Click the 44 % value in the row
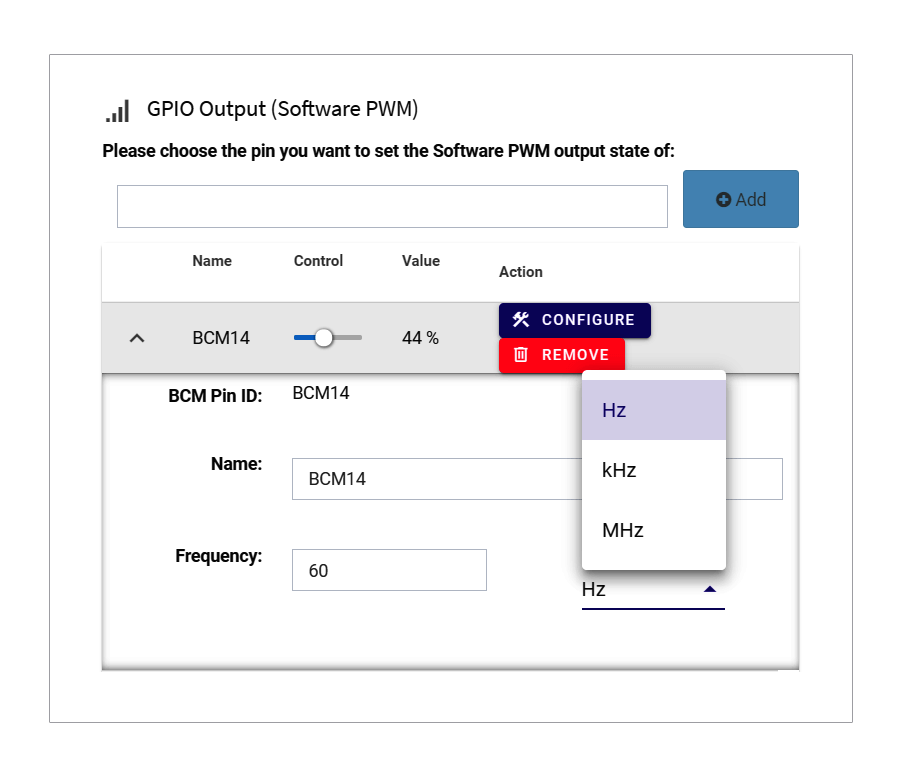Viewport: 900px width, 780px height. pyautogui.click(x=420, y=338)
